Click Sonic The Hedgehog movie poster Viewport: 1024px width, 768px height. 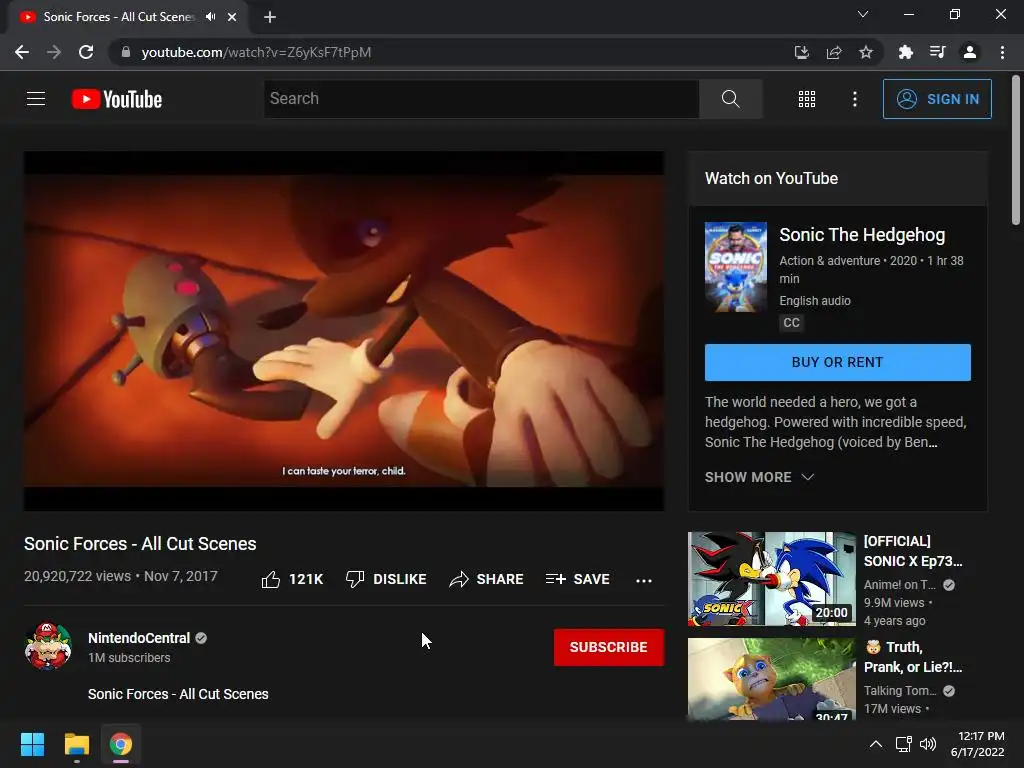pyautogui.click(x=736, y=266)
